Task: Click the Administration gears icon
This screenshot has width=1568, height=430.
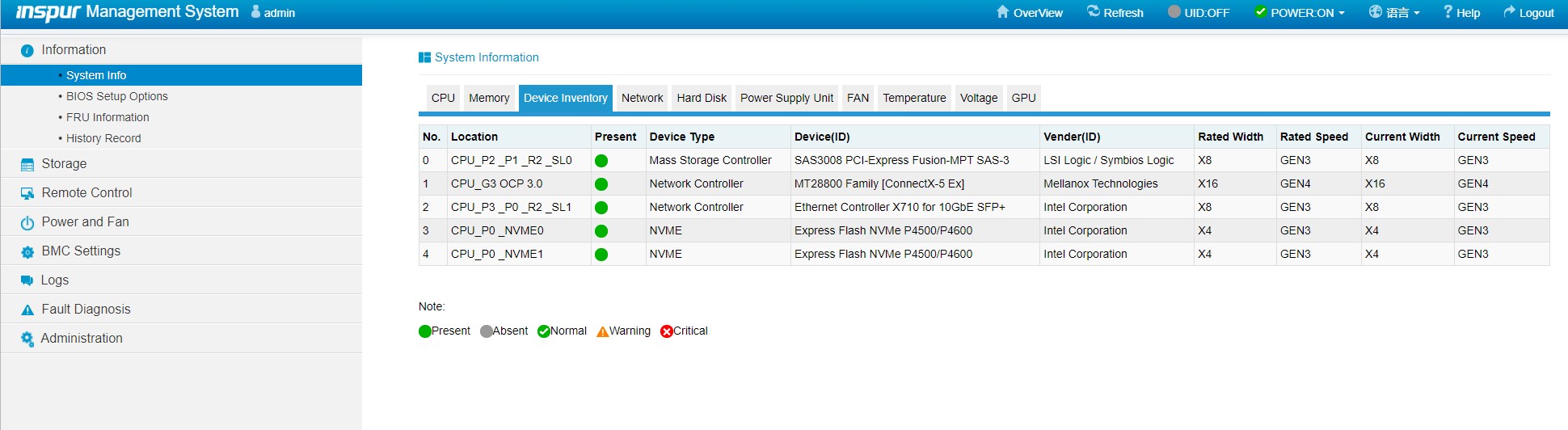Action: click(x=27, y=339)
